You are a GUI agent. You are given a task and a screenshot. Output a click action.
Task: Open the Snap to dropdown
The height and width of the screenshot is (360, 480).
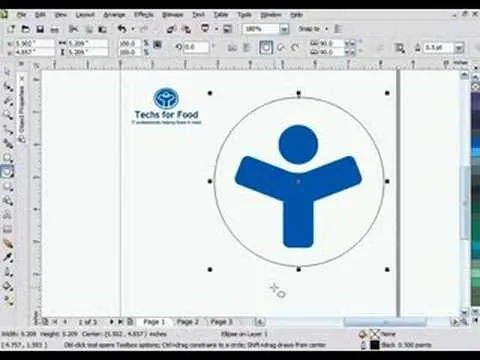[313, 29]
